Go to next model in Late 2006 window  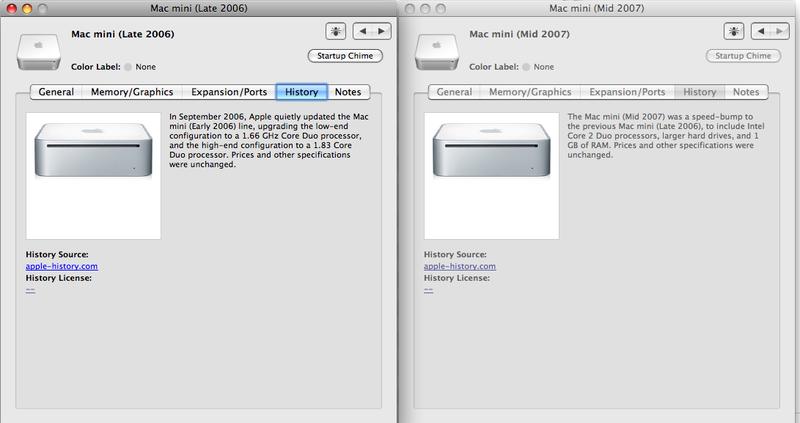[382, 32]
